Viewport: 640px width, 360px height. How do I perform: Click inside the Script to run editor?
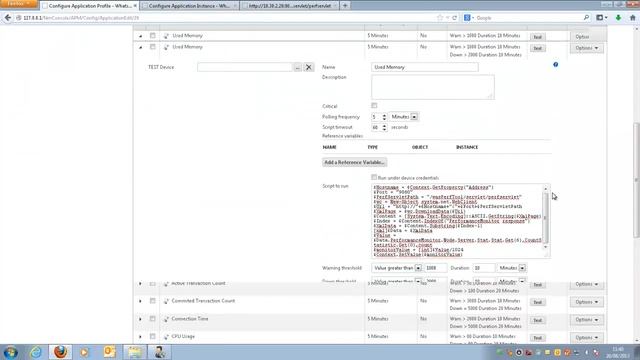(x=458, y=221)
